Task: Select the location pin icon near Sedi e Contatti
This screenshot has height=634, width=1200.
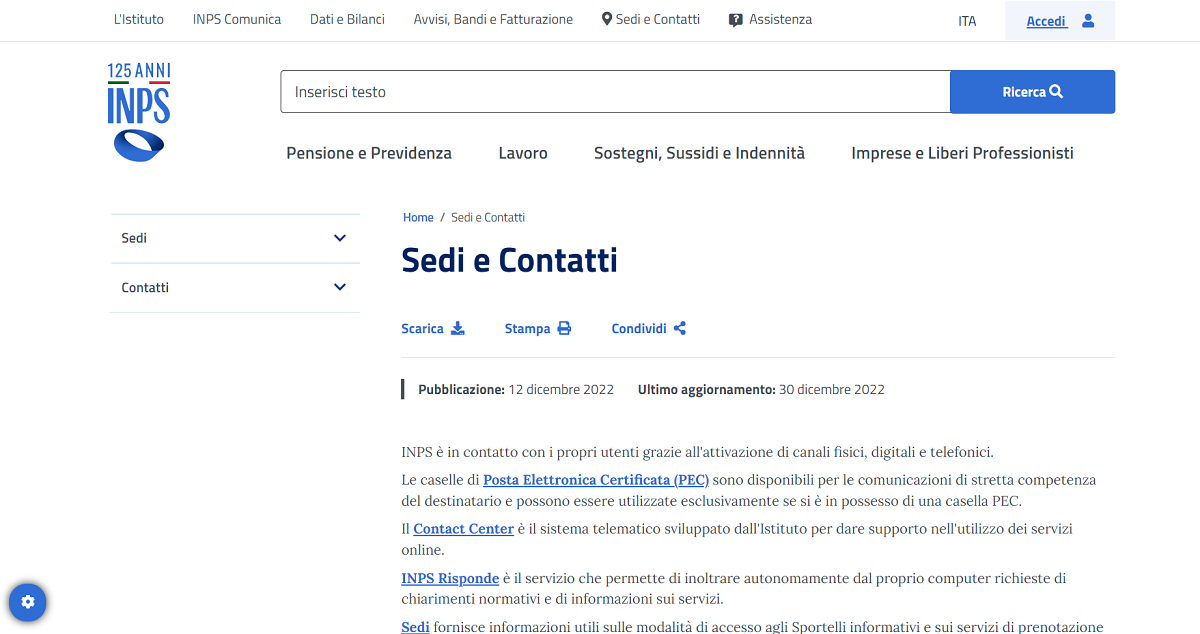Action: 607,18
